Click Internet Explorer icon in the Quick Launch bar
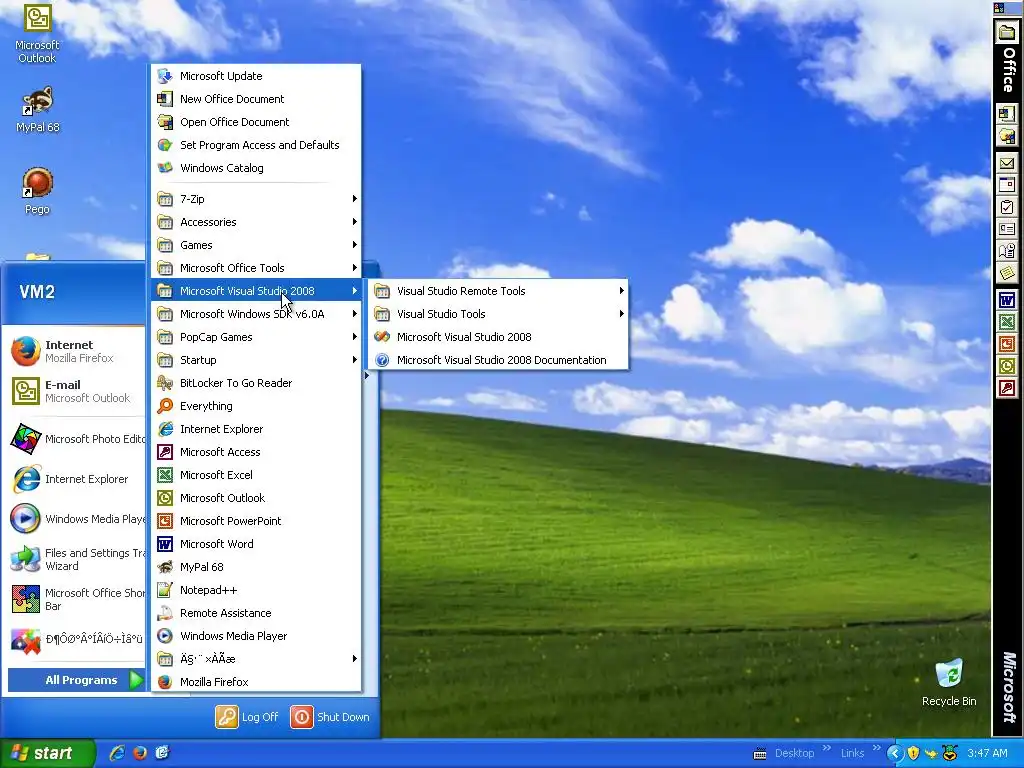 (118, 753)
